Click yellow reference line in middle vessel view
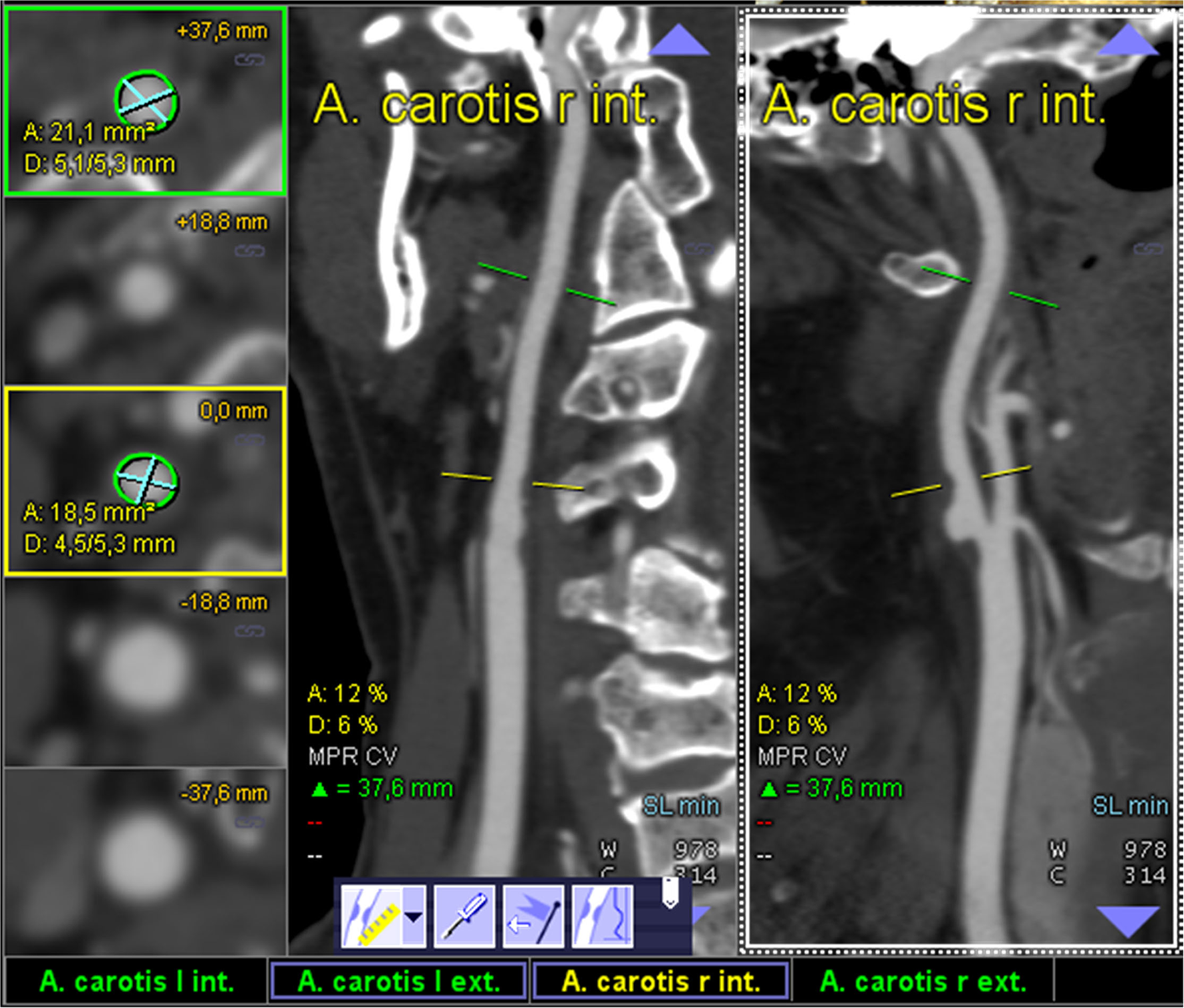1184x1008 pixels. pyautogui.click(x=466, y=476)
